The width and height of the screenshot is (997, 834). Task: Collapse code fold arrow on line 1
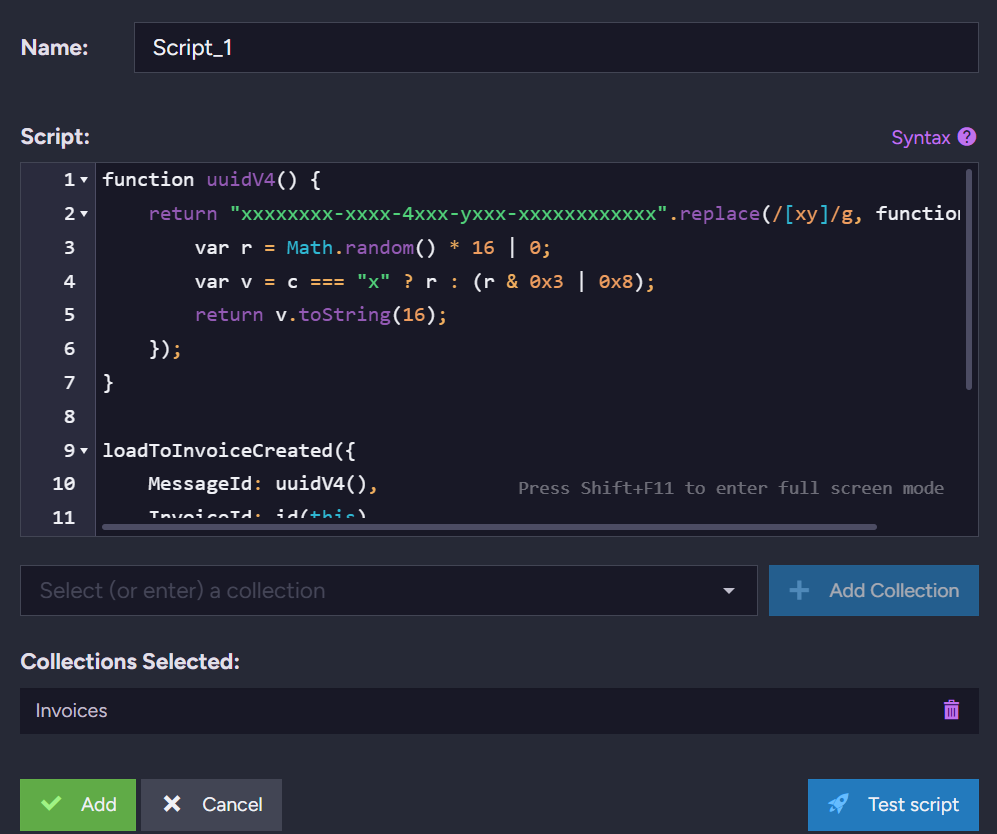click(x=84, y=180)
